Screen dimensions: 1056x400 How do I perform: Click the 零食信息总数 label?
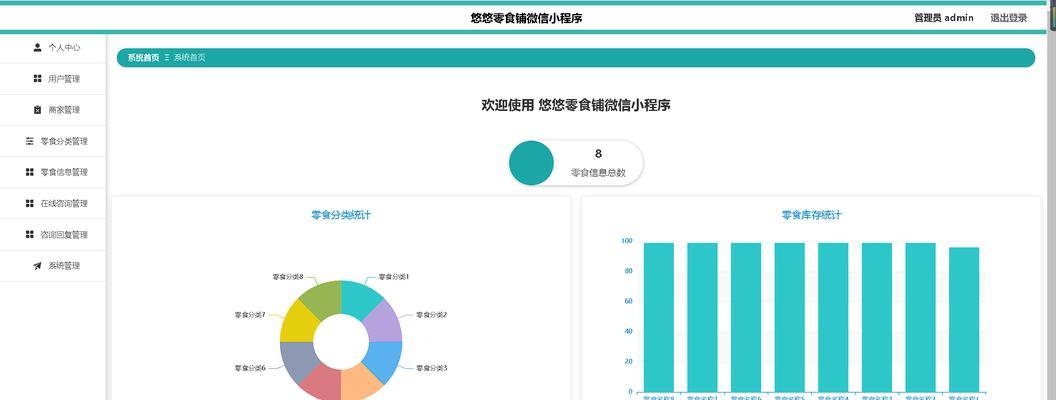pos(598,173)
